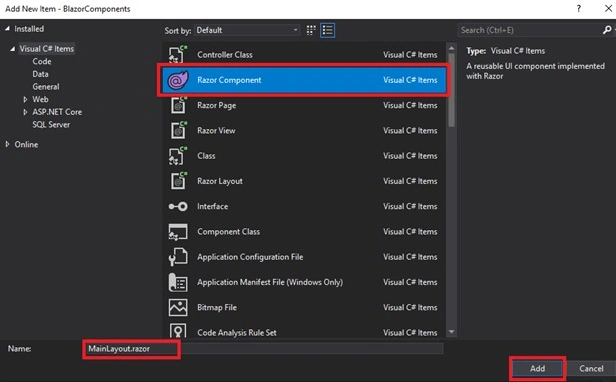Click the Cancel button
616x382 pixels.
pos(591,368)
